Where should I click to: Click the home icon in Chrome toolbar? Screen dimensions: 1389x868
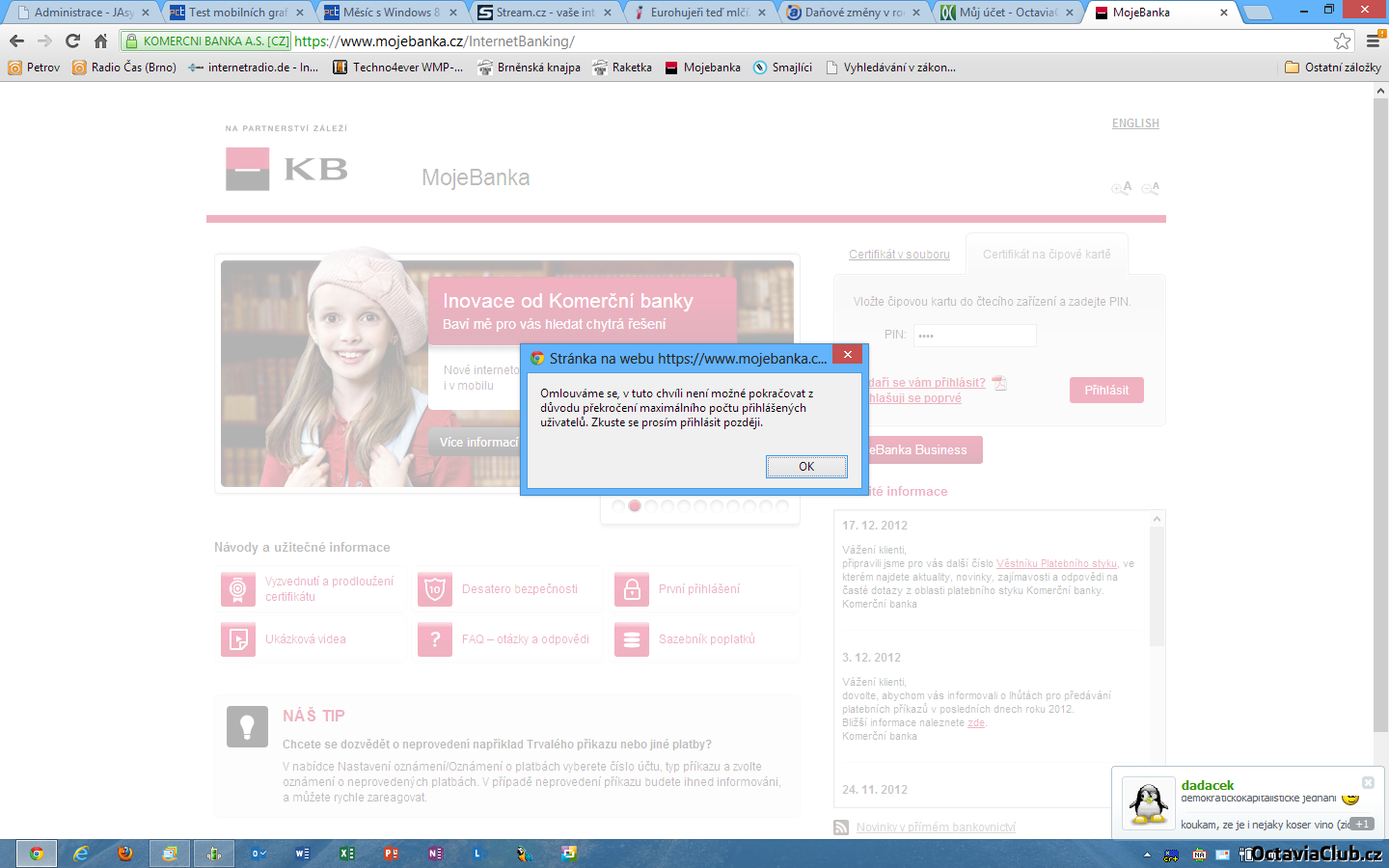[100, 41]
